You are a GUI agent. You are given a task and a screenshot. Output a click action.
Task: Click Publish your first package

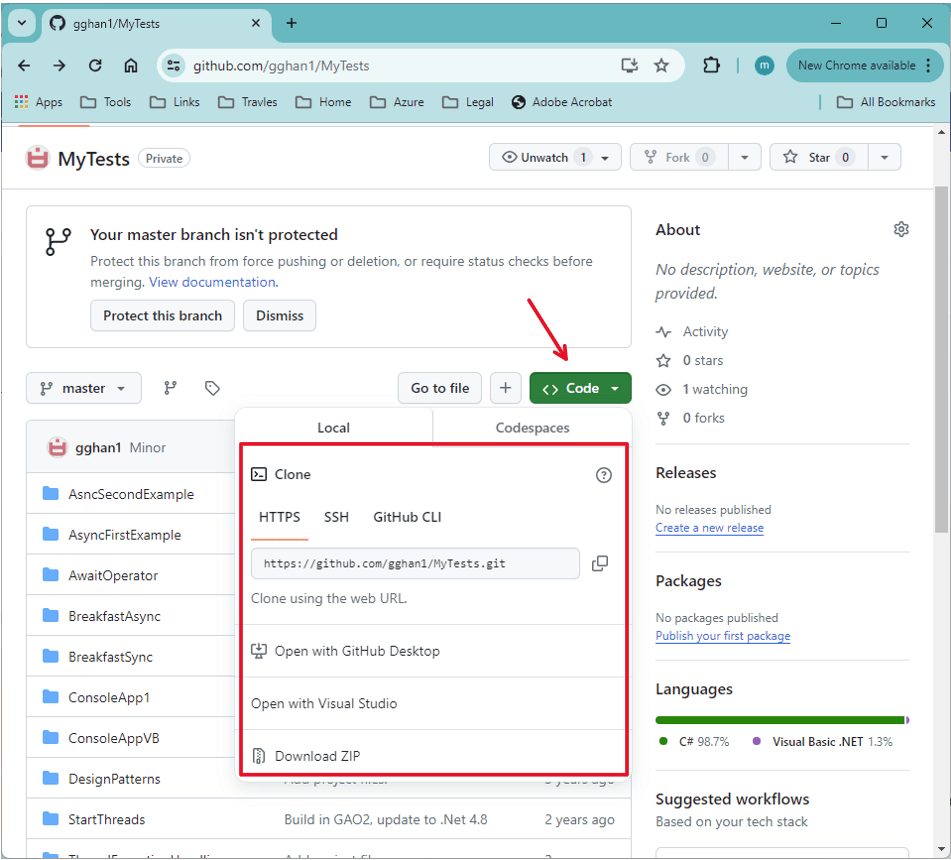(722, 636)
